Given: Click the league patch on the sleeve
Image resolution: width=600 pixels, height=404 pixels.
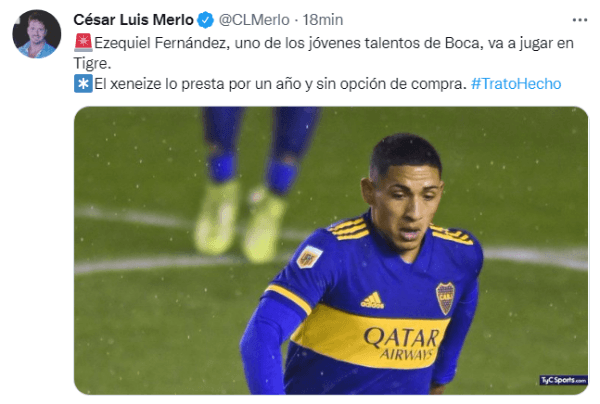Looking at the screenshot, I should pos(310,257).
